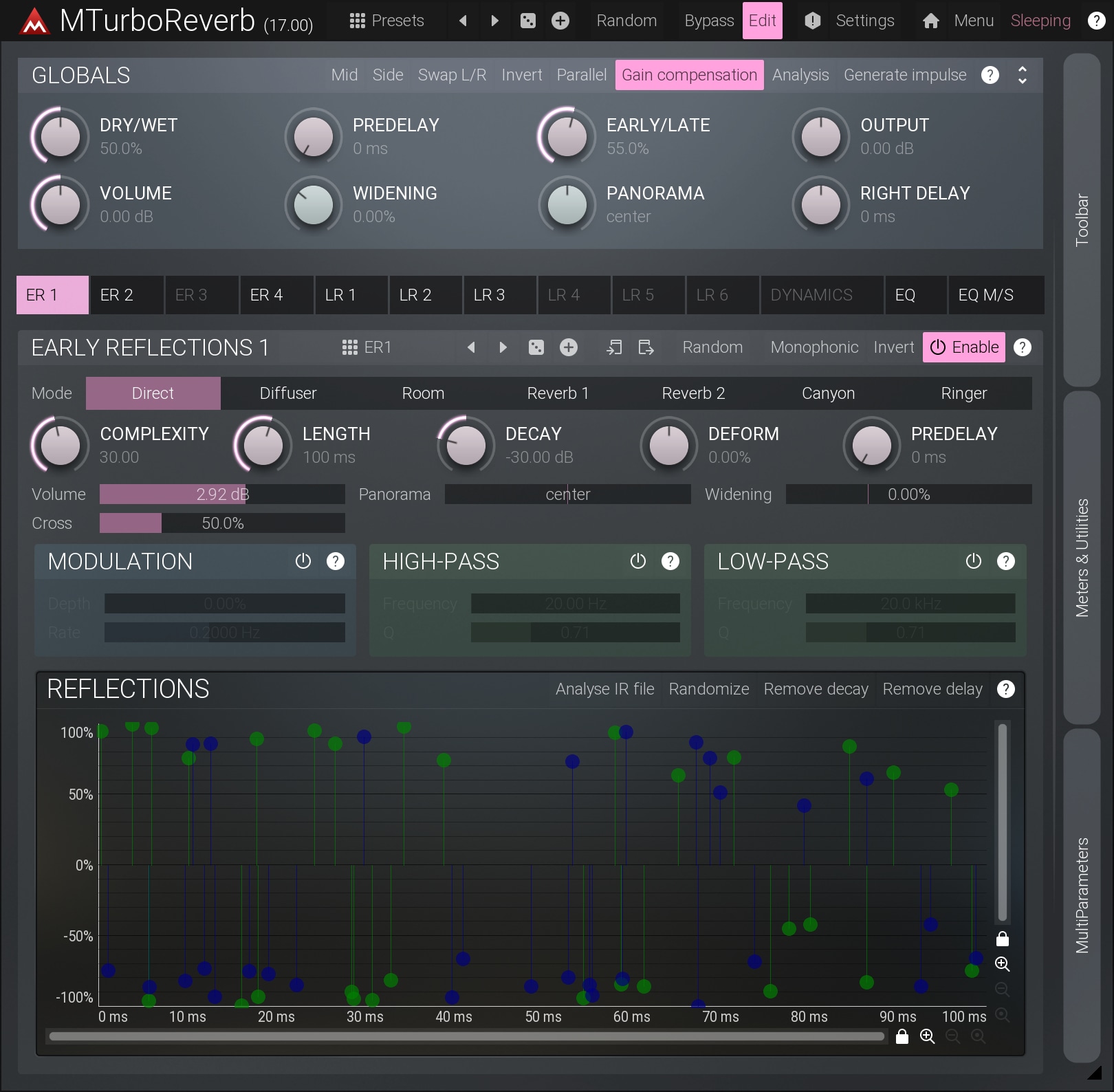Image resolution: width=1114 pixels, height=1092 pixels.
Task: Click the Randomize button in Reflections
Action: [x=708, y=689]
